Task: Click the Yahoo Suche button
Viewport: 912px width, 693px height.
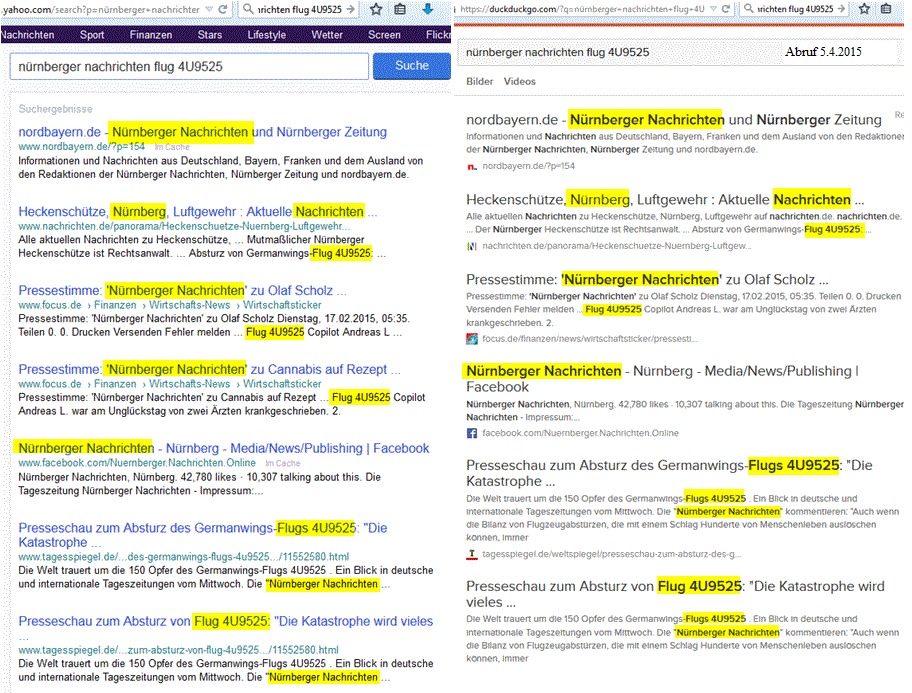Action: click(412, 66)
